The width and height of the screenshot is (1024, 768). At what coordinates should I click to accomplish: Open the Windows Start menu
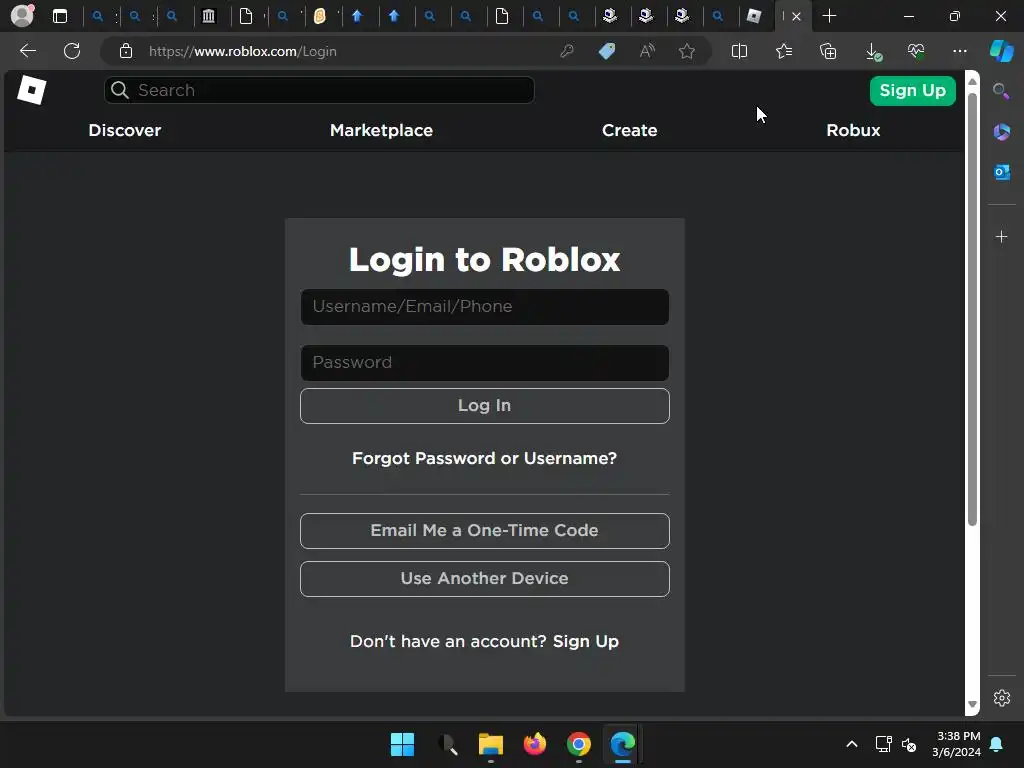click(x=402, y=744)
